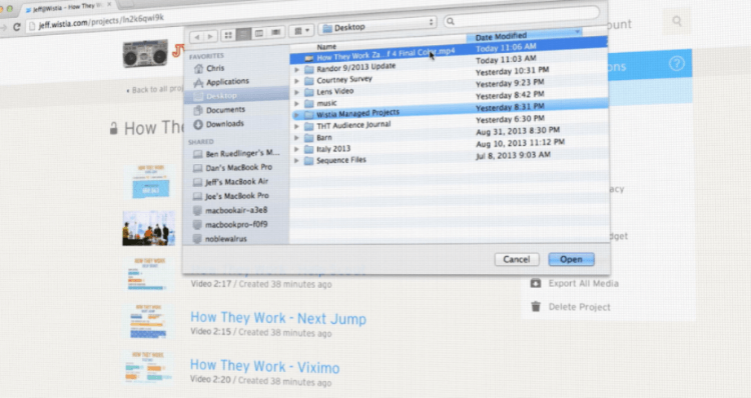Open the Desktop location popup menu
Screen dimensions: 751x398
(378, 26)
